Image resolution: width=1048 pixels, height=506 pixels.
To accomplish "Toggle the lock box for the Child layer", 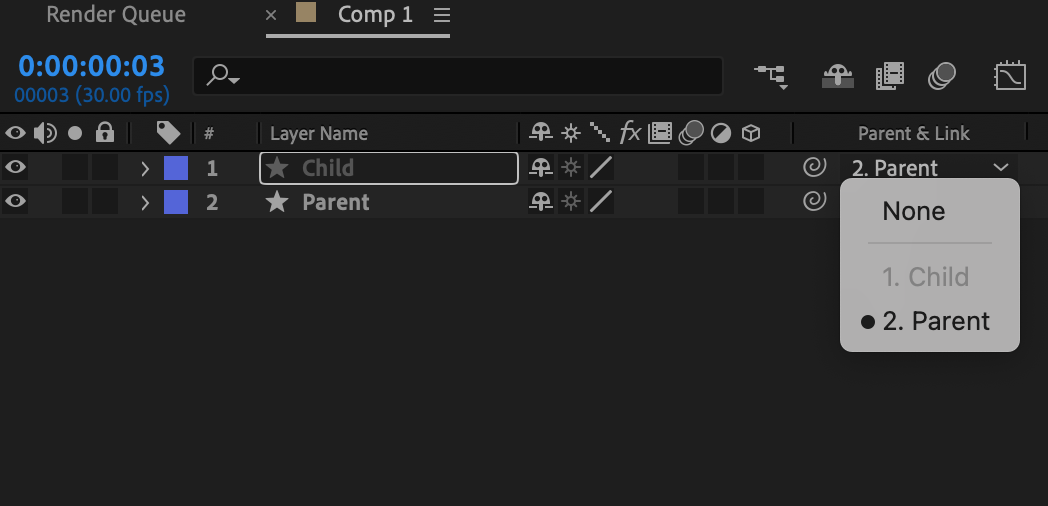I will (105, 168).
